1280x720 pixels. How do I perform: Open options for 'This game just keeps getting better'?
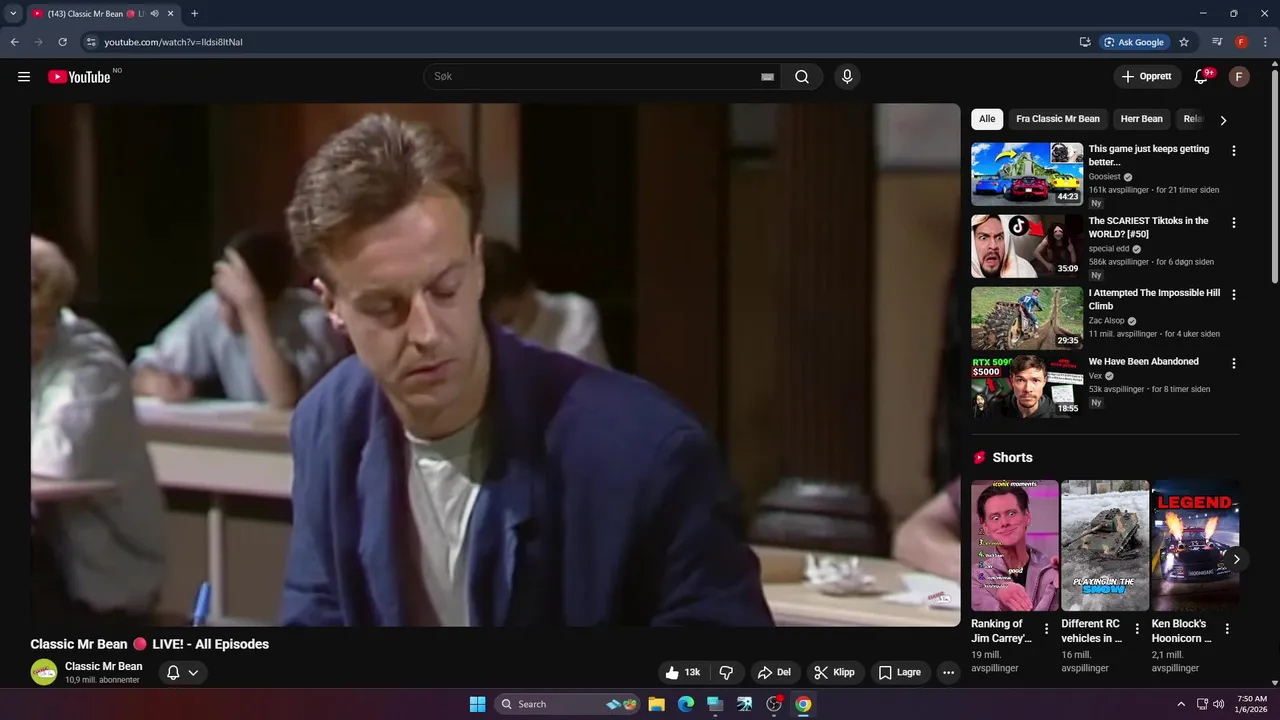[x=1233, y=151]
